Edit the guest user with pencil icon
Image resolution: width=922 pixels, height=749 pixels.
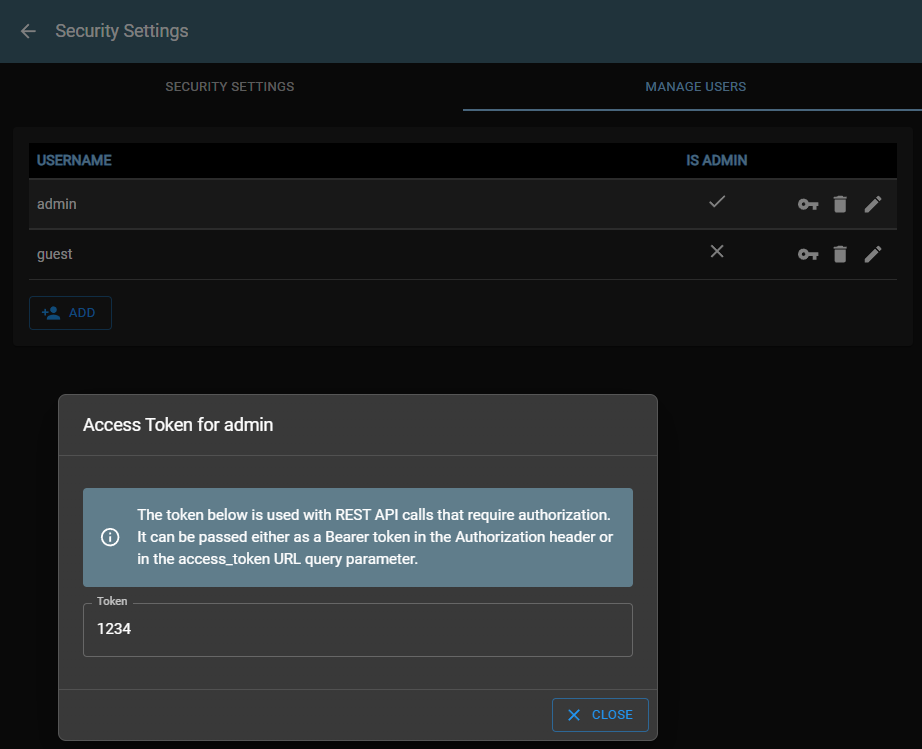(x=873, y=254)
